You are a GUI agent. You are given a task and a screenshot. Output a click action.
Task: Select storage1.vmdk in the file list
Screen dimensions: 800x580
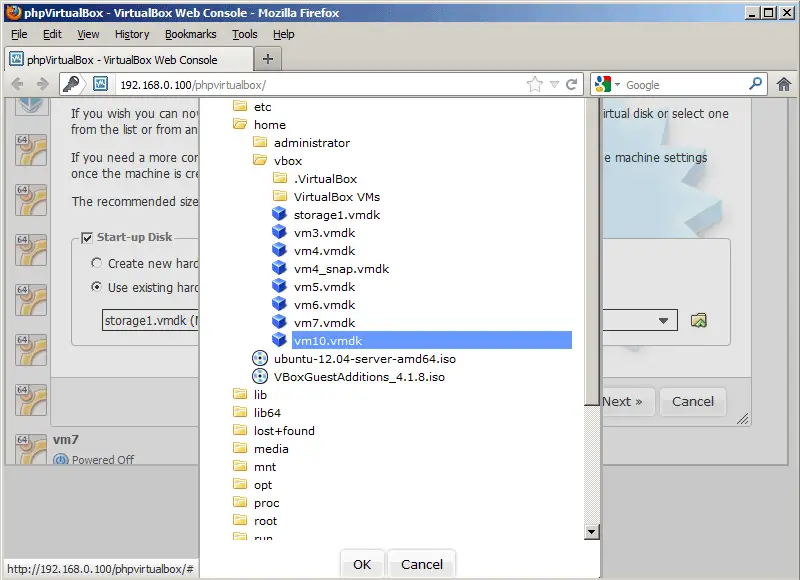pos(337,215)
